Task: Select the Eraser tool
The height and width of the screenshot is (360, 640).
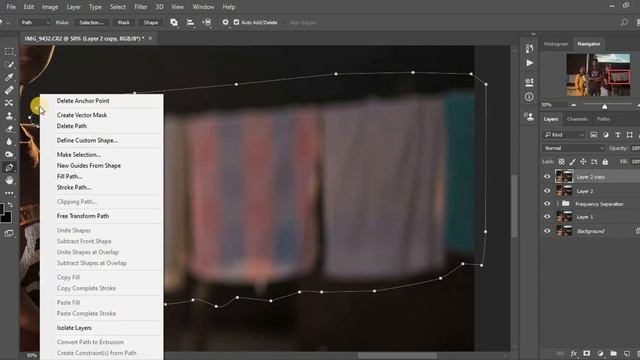Action: pyautogui.click(x=9, y=129)
